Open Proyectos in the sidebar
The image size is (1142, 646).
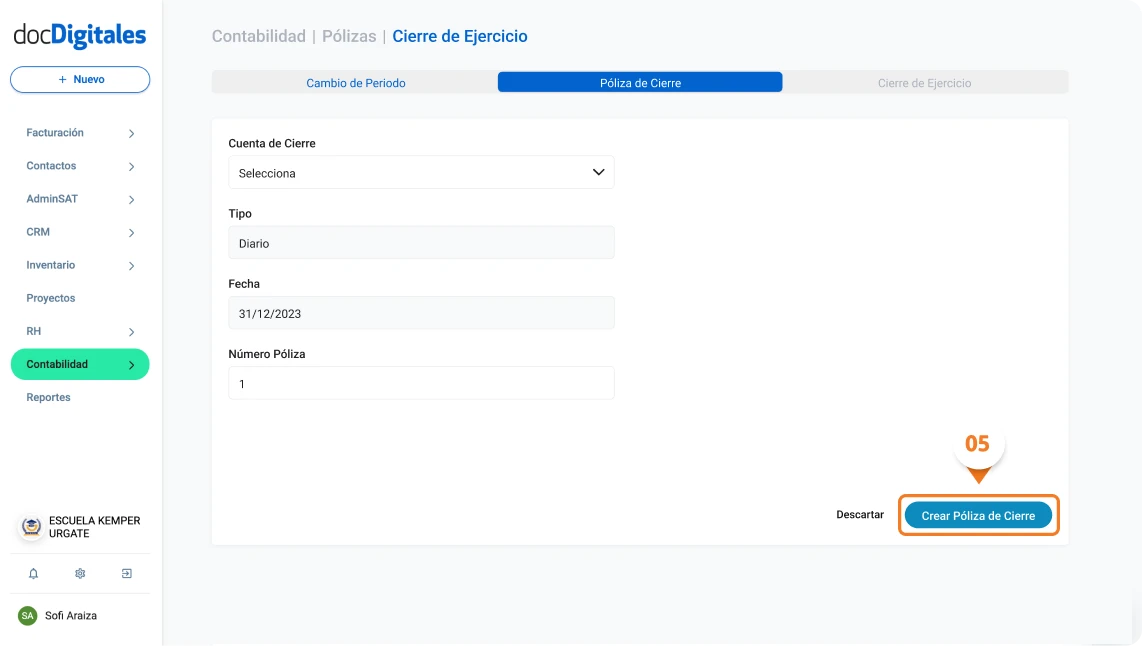pos(51,298)
